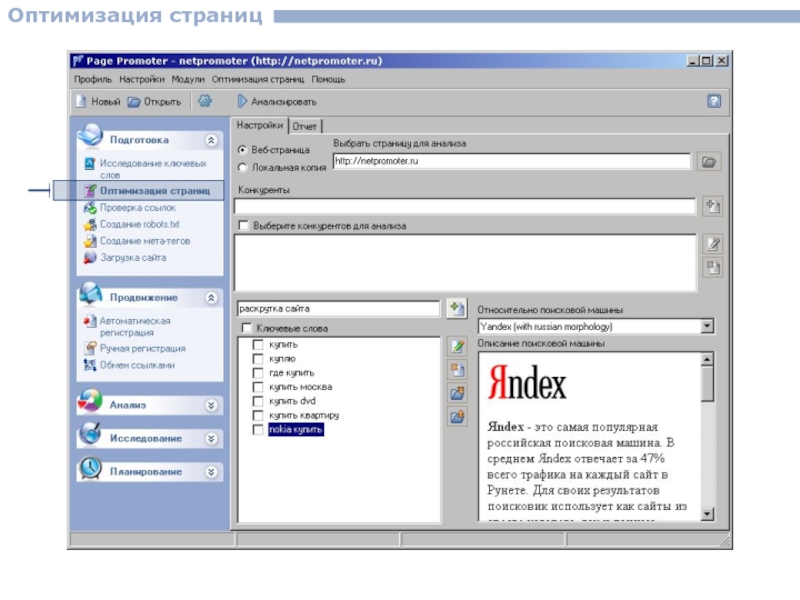Open help question mark icon

pyautogui.click(x=714, y=101)
